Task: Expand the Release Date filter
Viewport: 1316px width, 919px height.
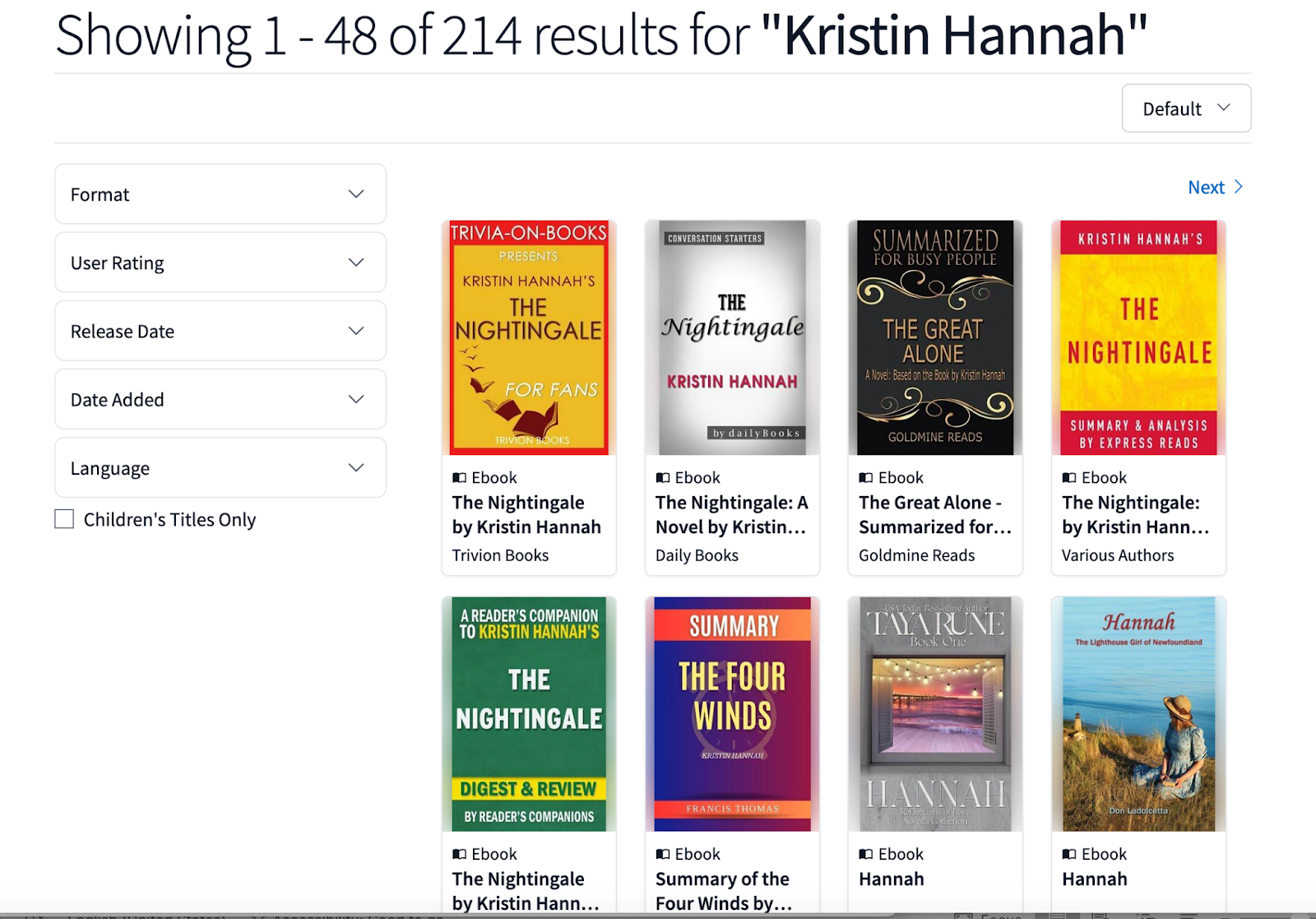Action: pos(220,331)
